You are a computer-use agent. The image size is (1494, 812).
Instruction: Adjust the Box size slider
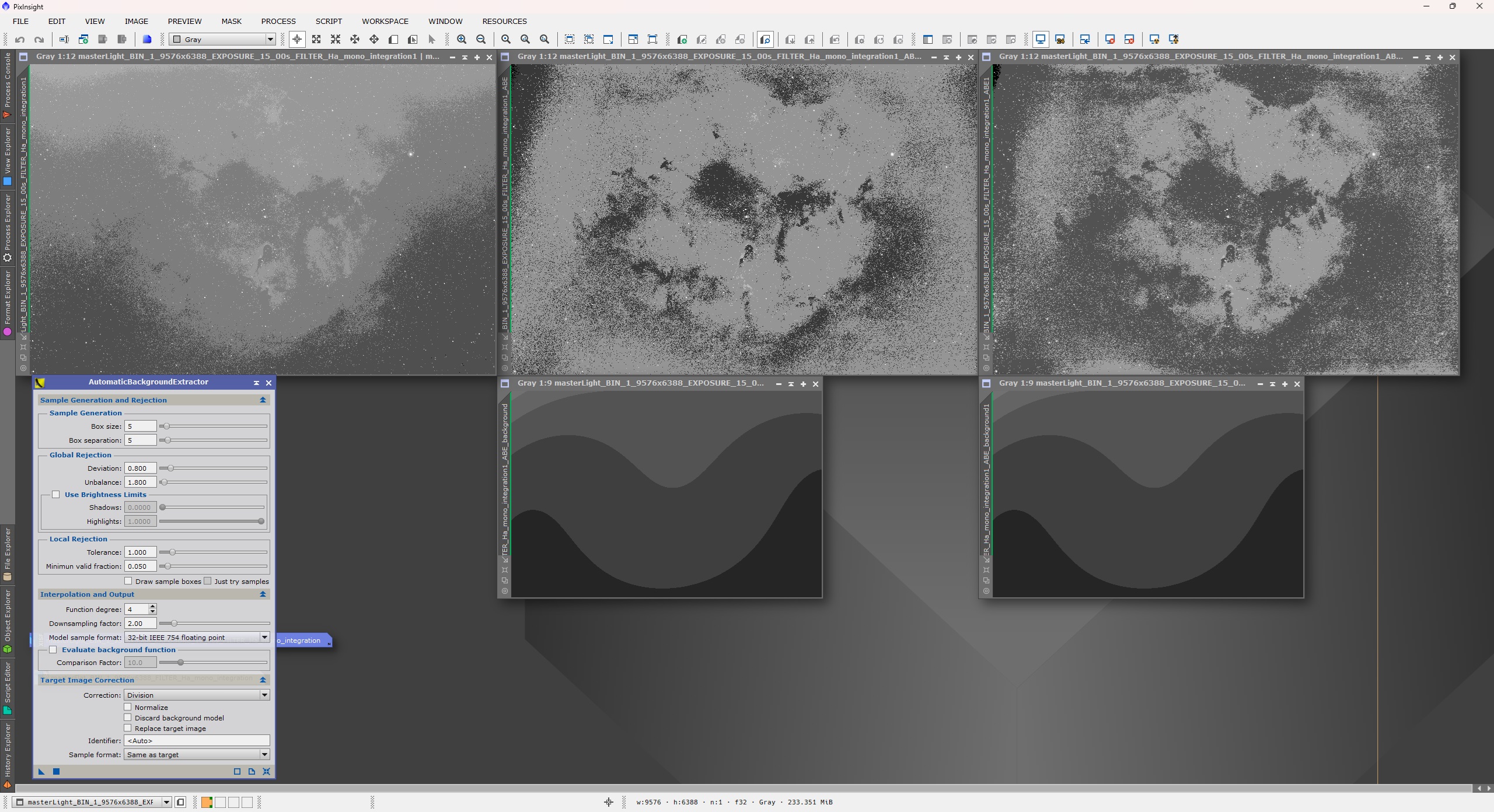pyautogui.click(x=214, y=426)
